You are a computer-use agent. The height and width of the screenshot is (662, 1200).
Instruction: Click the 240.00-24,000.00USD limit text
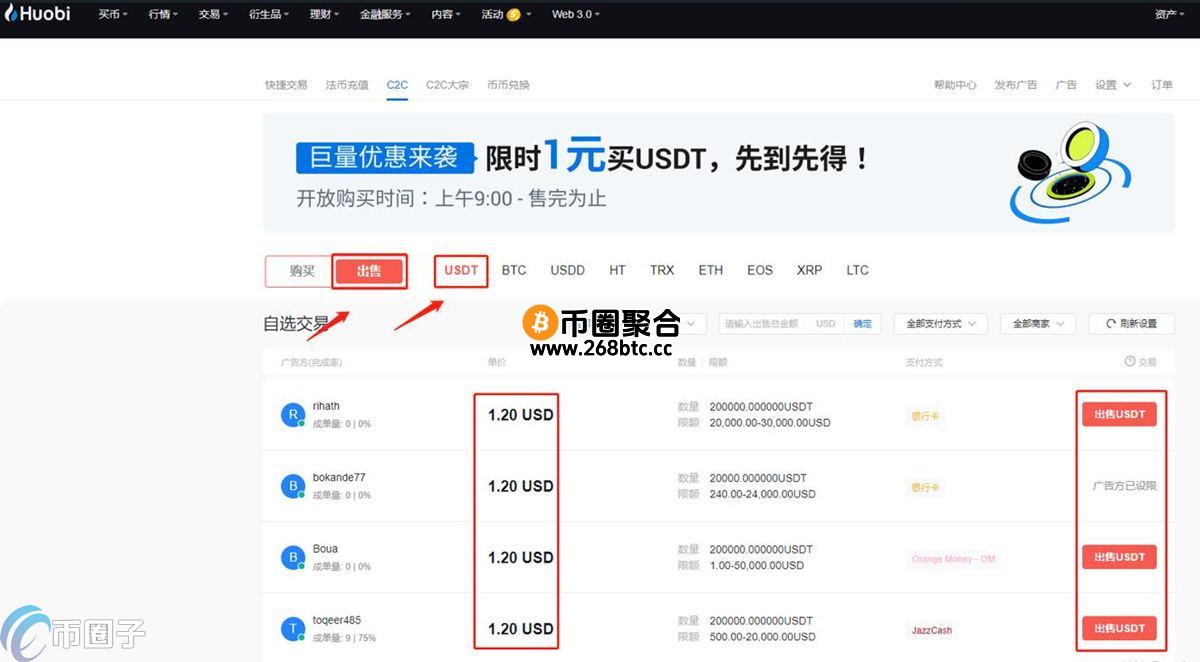click(762, 494)
